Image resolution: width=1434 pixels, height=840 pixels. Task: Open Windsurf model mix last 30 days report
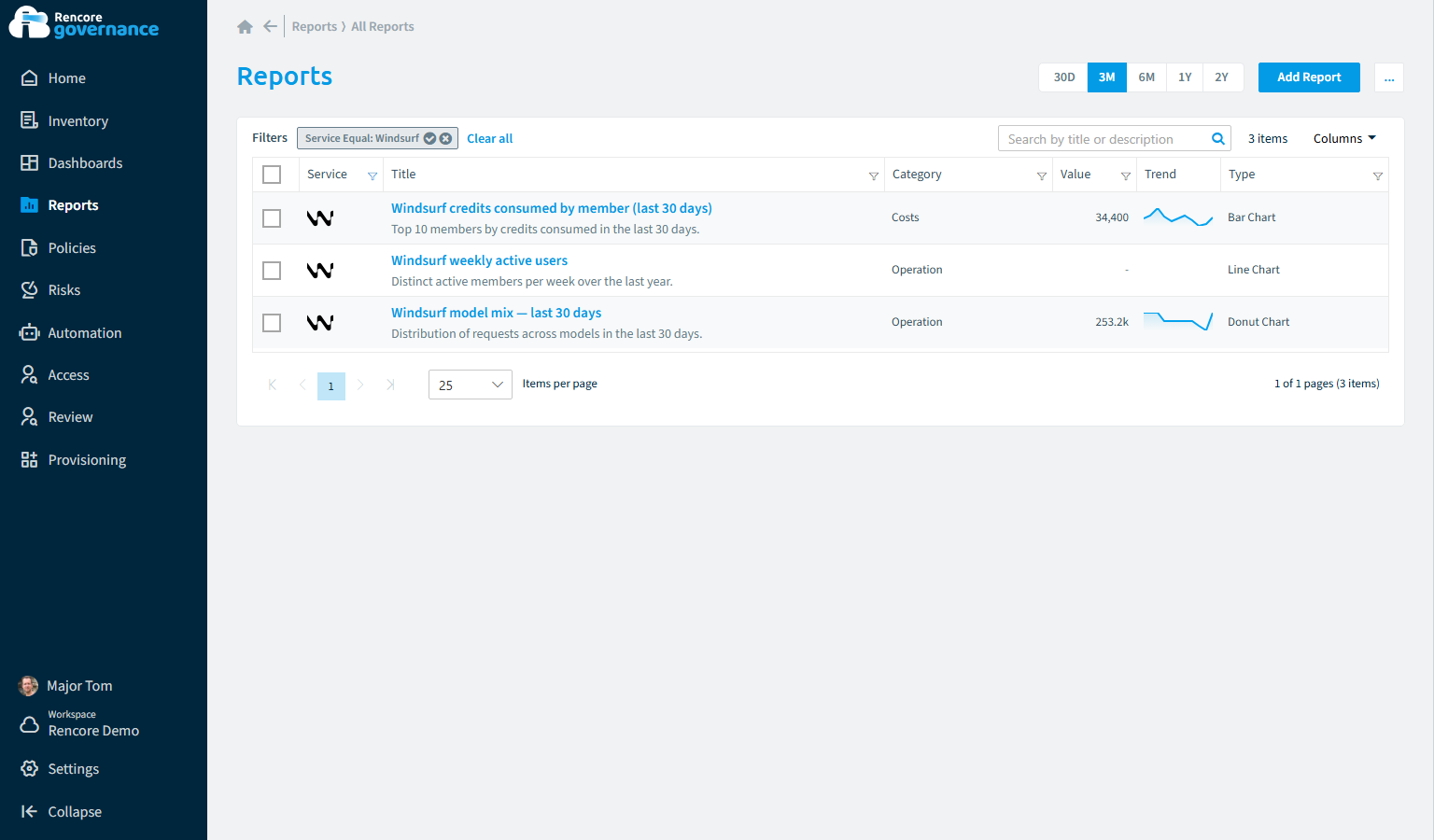[x=496, y=313]
